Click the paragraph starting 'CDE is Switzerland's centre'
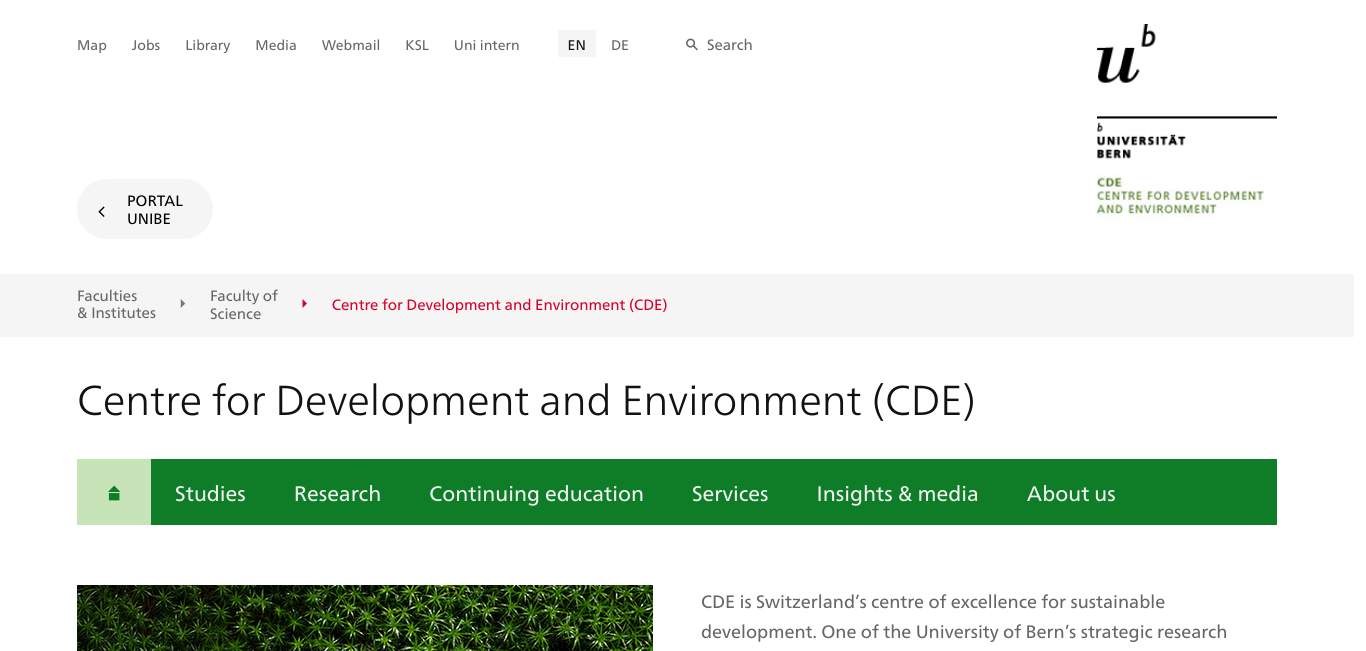 964,617
